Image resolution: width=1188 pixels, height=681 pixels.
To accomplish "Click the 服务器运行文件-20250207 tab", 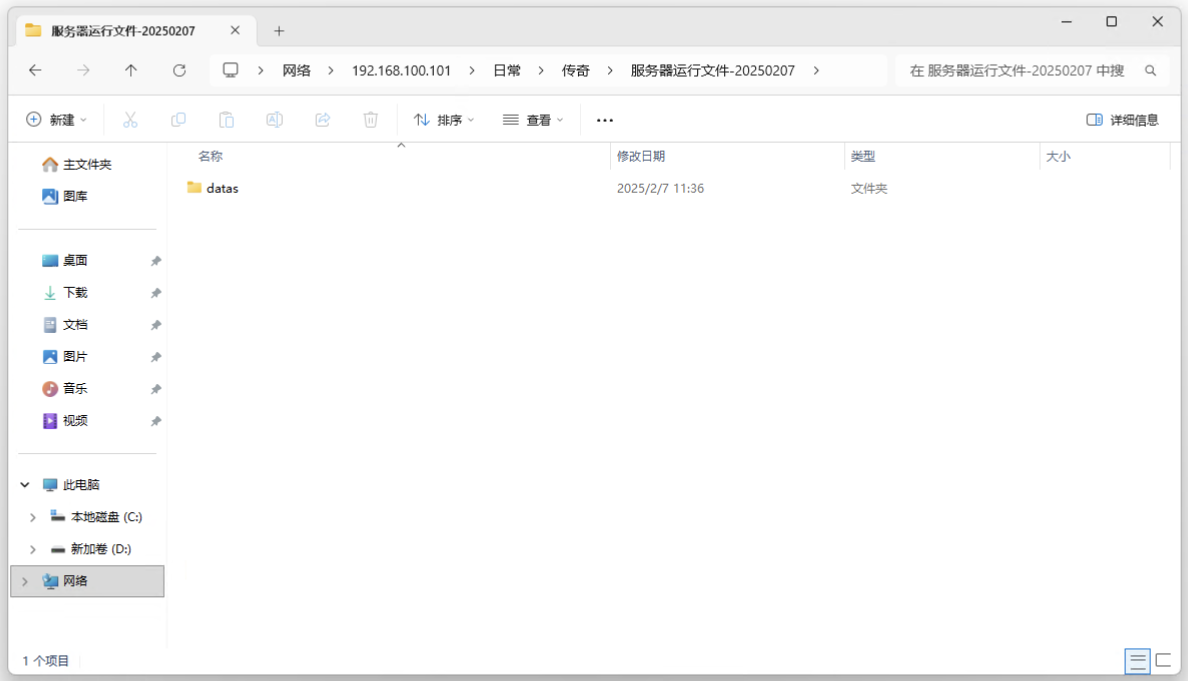I will tap(120, 30).
